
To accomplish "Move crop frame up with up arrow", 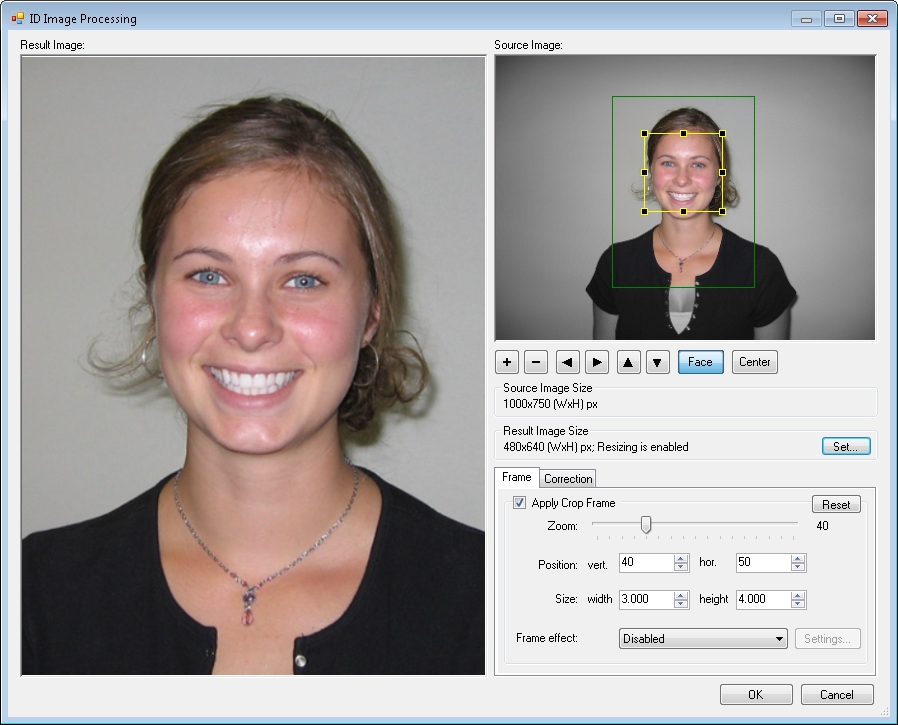I will pos(628,362).
